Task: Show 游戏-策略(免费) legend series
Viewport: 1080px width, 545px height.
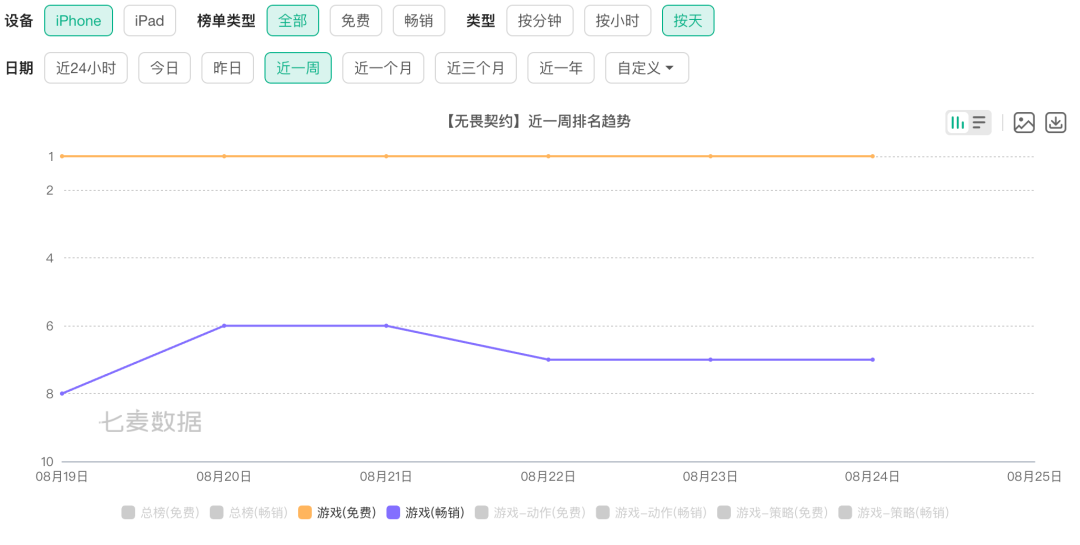Action: pos(772,513)
